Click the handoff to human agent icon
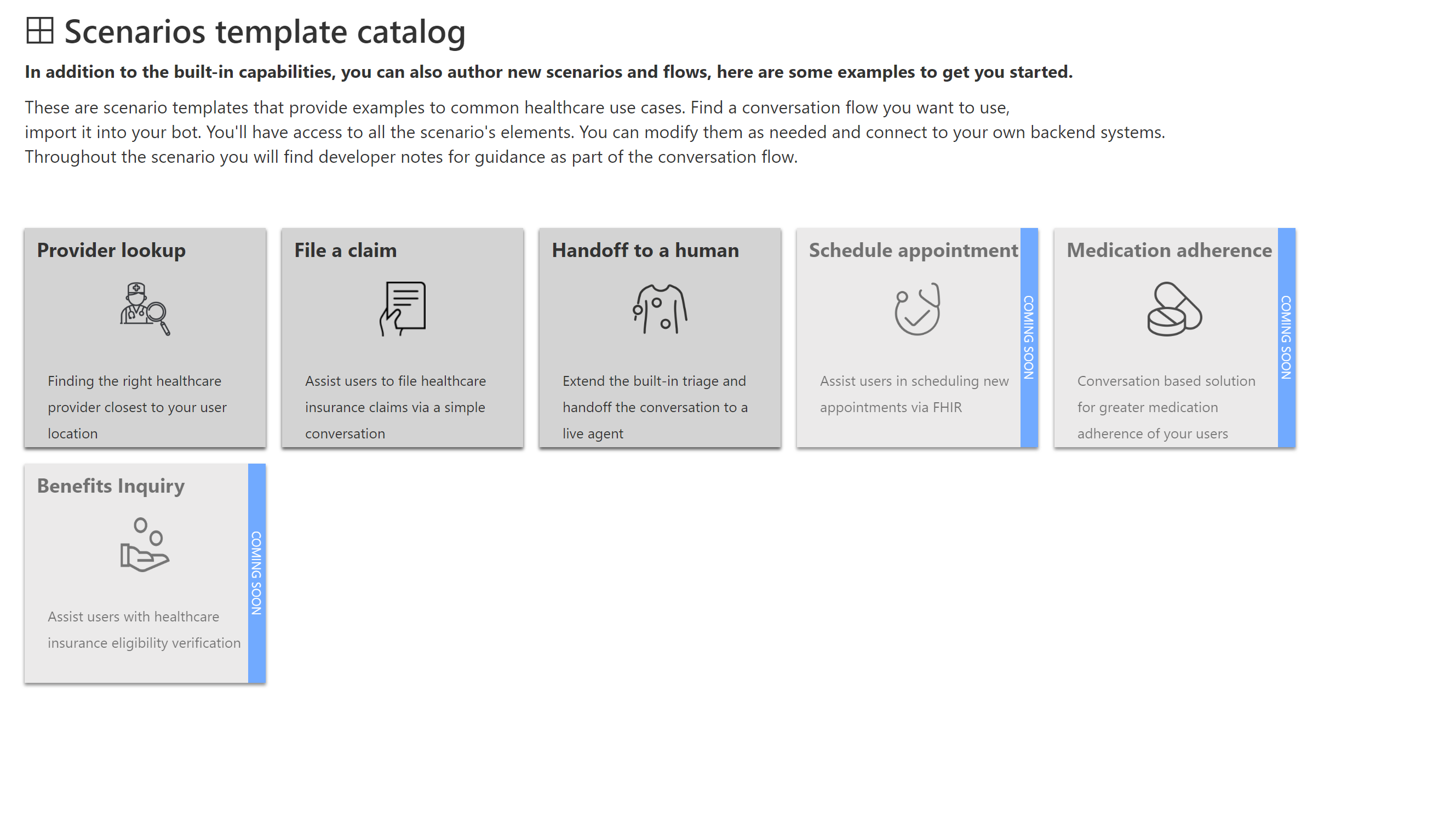The image size is (1456, 839). click(660, 309)
